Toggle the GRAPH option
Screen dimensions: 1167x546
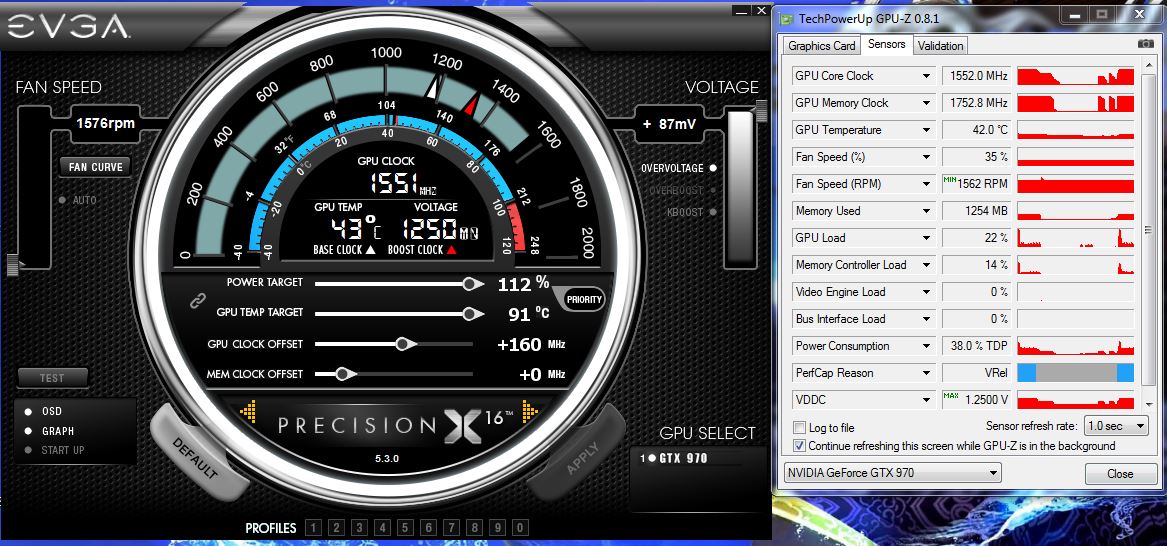point(28,431)
